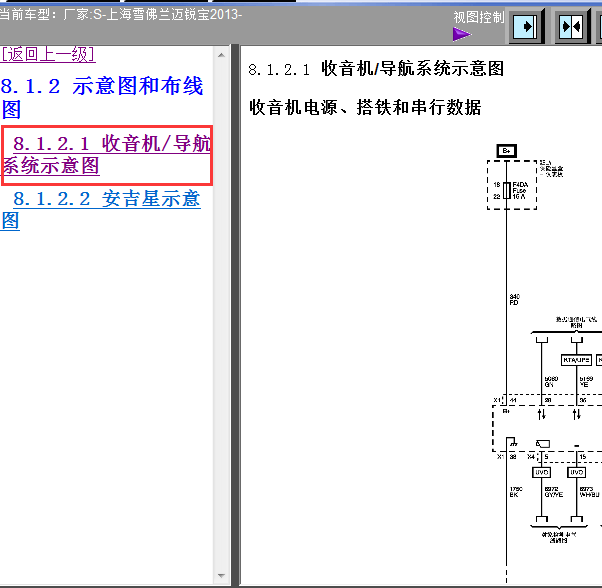The height and width of the screenshot is (588, 602).
Task: Open 8.1.2.2 安吉星示意图 link
Action: (x=101, y=210)
